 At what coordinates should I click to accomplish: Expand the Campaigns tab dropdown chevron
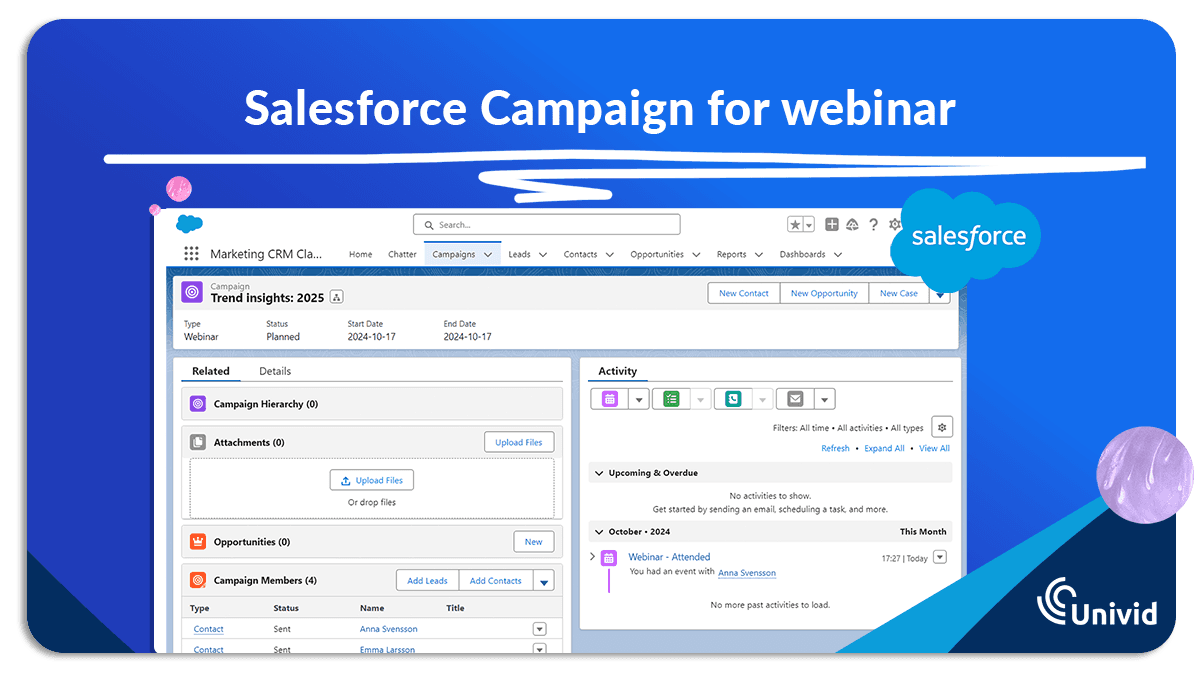488,255
